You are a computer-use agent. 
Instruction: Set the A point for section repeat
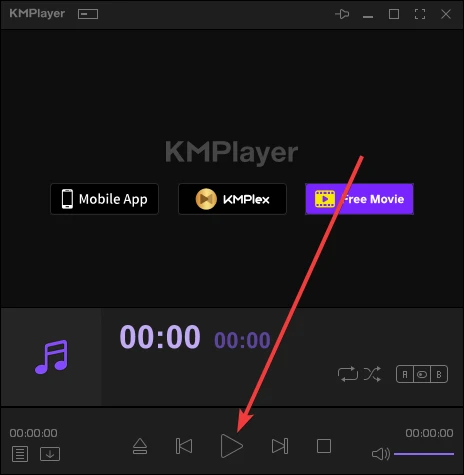[x=405, y=374]
